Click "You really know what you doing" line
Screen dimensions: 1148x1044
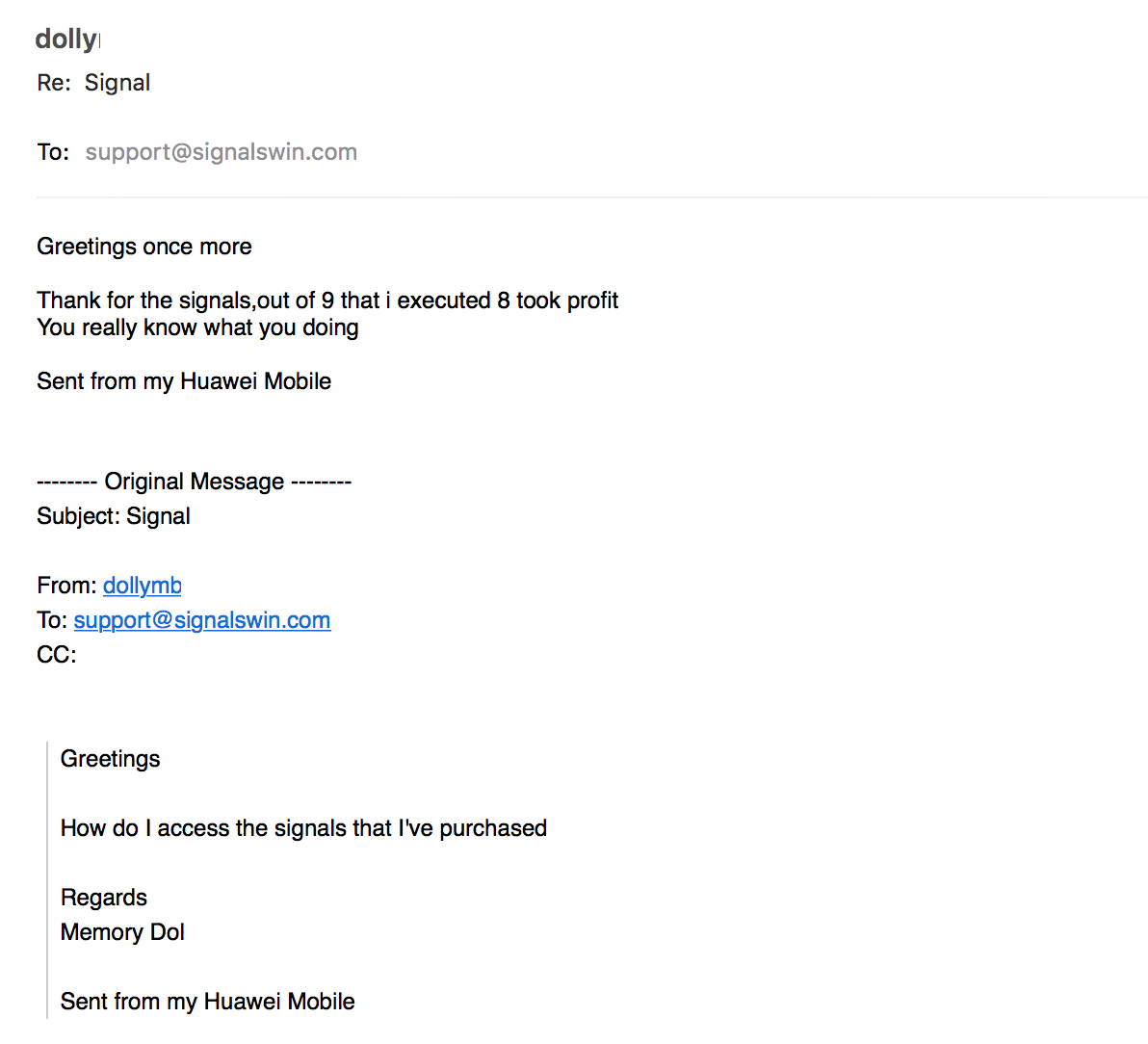[x=197, y=327]
